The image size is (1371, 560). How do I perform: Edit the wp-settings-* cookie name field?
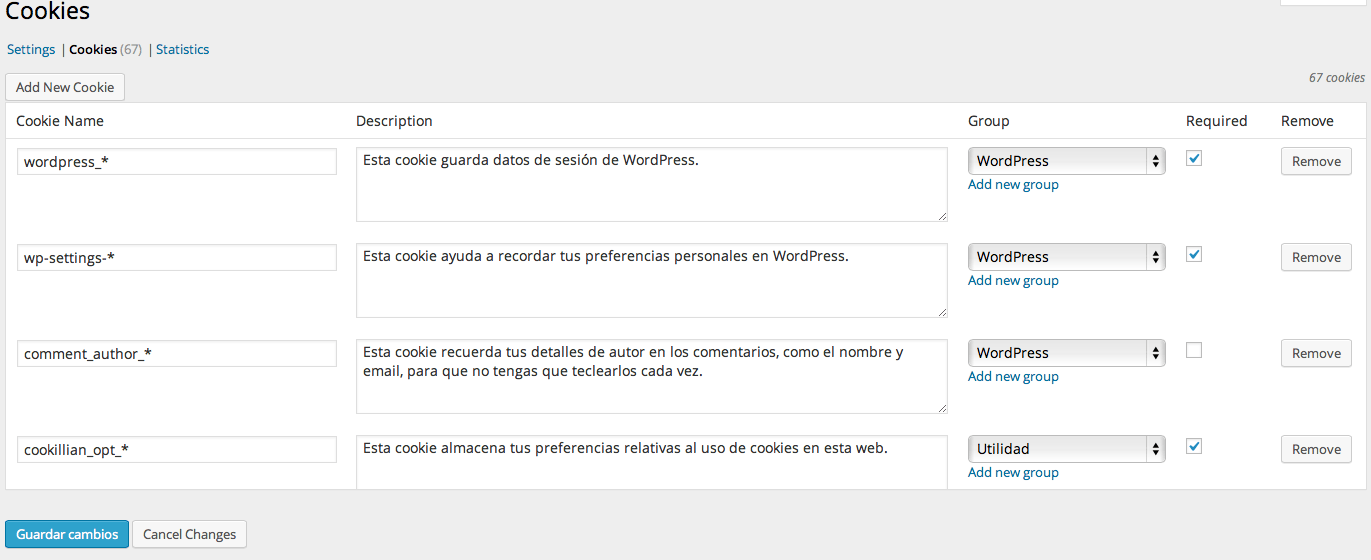point(177,257)
